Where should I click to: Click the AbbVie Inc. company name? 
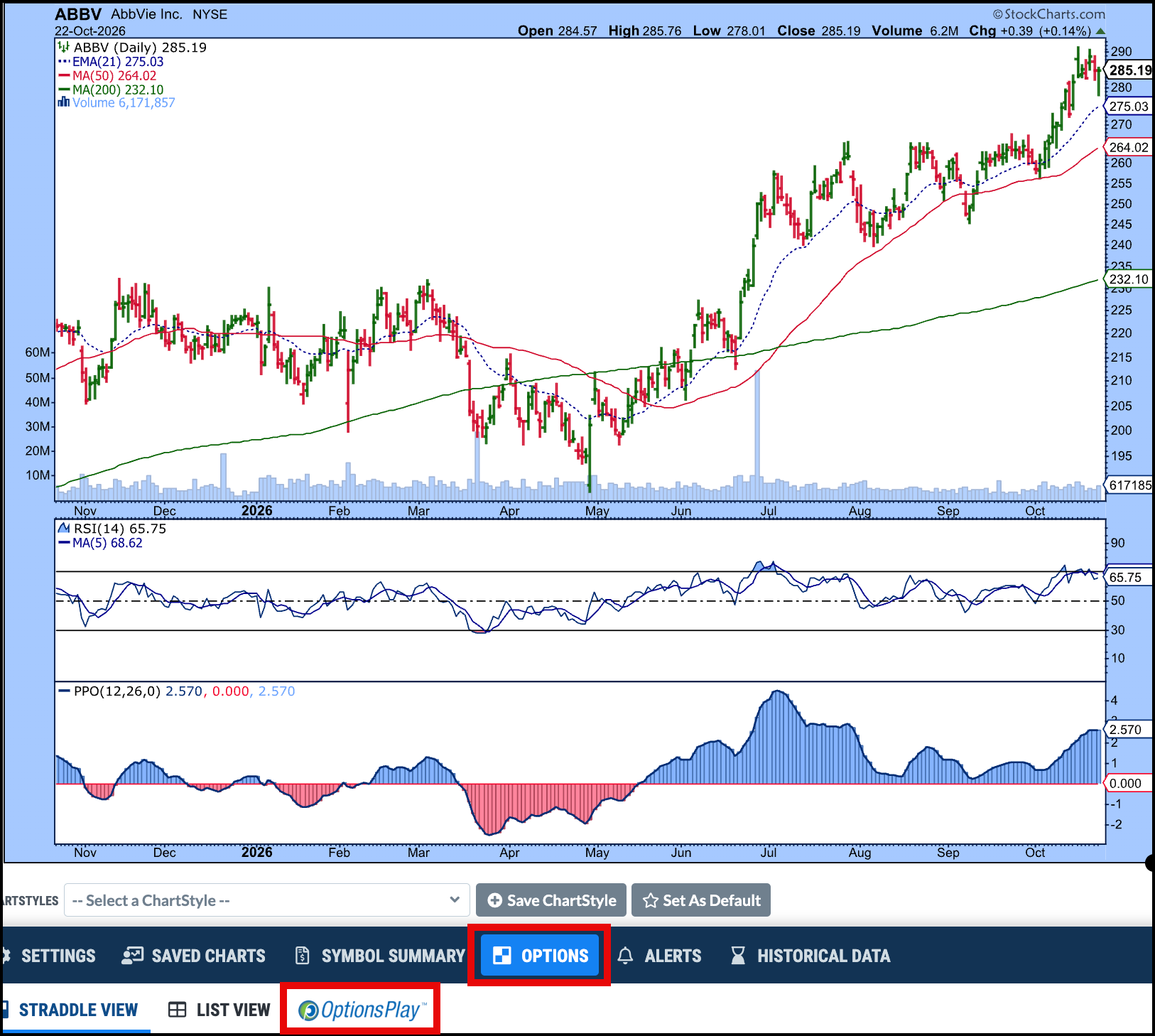(146, 14)
